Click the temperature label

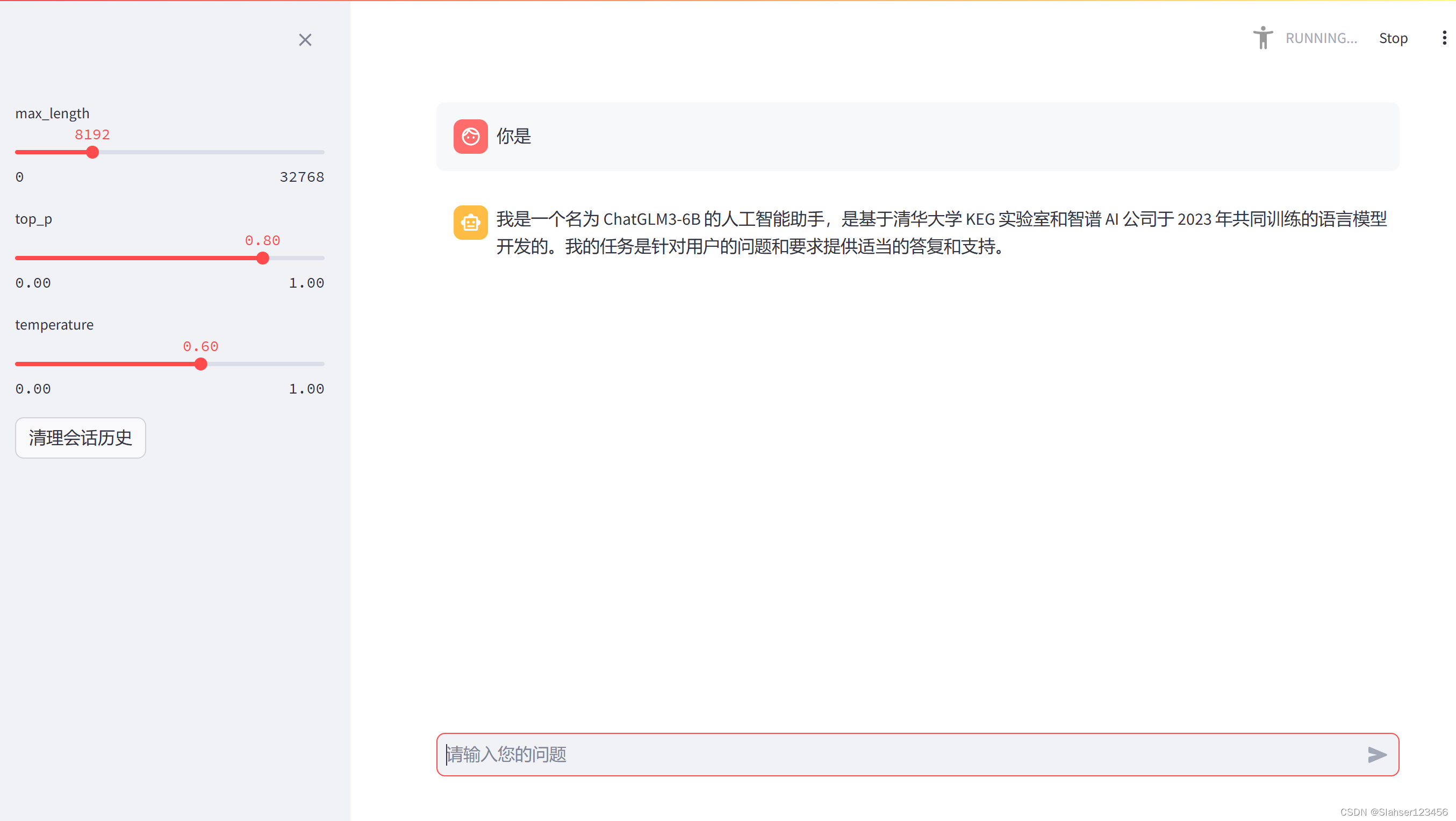point(54,325)
